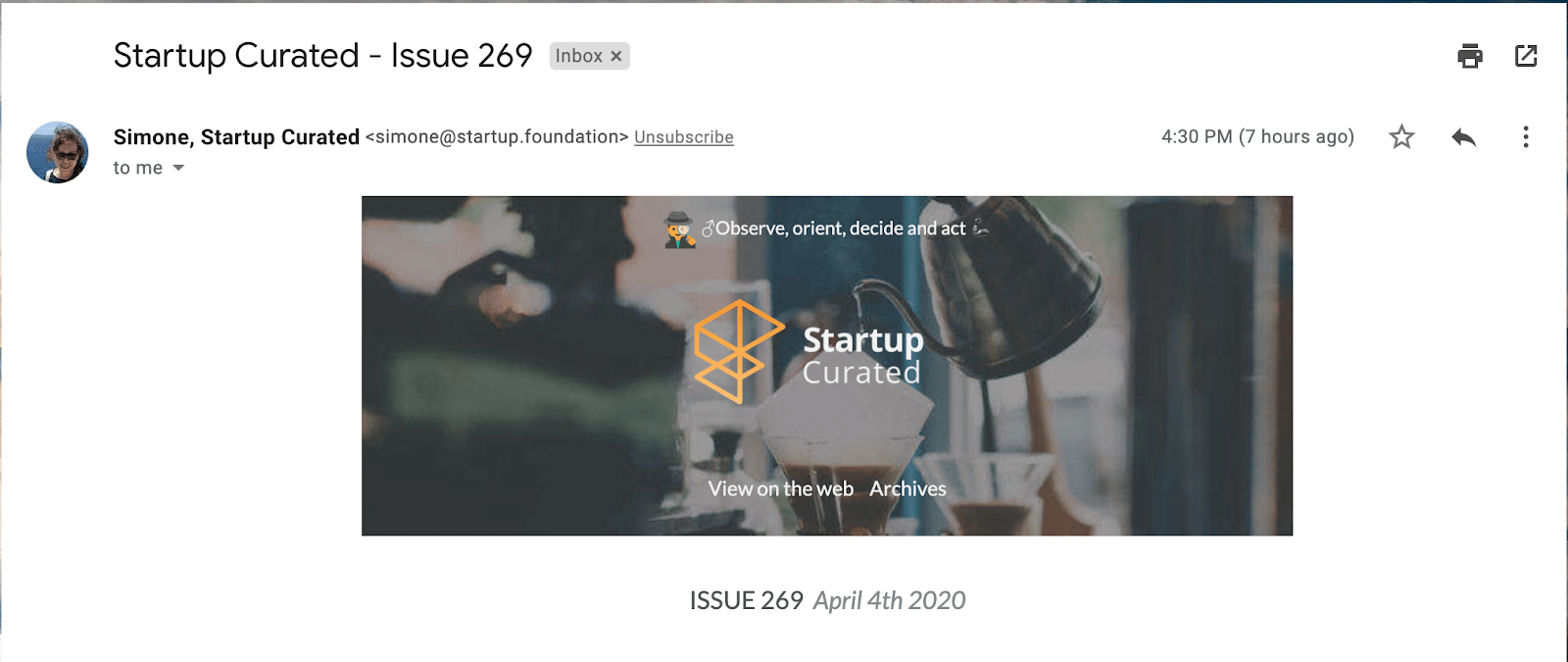1568x662 pixels.
Task: Open the three-dot More options menu
Action: click(1525, 137)
